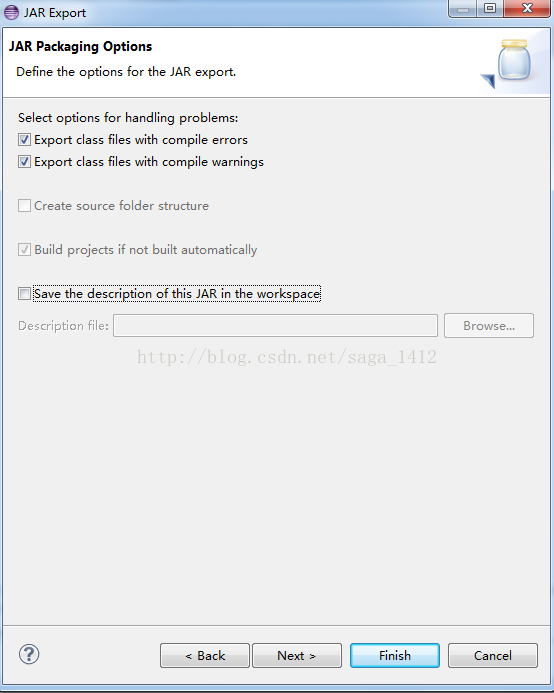
Task: Cancel the JAR export dialog
Action: coord(493,655)
